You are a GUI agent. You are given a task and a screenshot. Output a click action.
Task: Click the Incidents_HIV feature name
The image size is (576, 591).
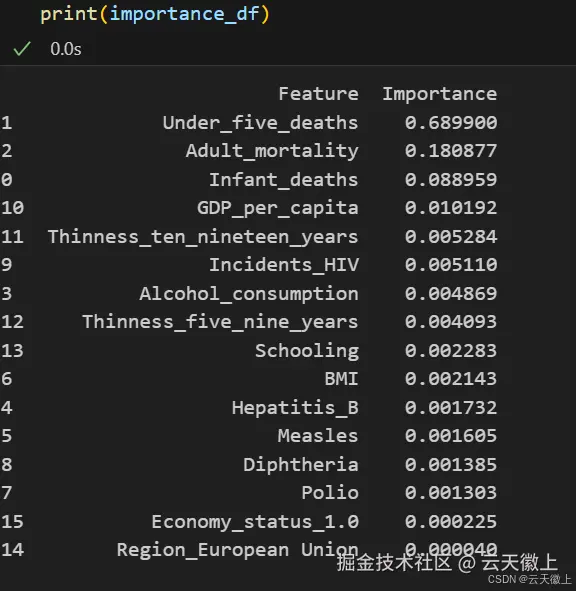[x=284, y=265]
